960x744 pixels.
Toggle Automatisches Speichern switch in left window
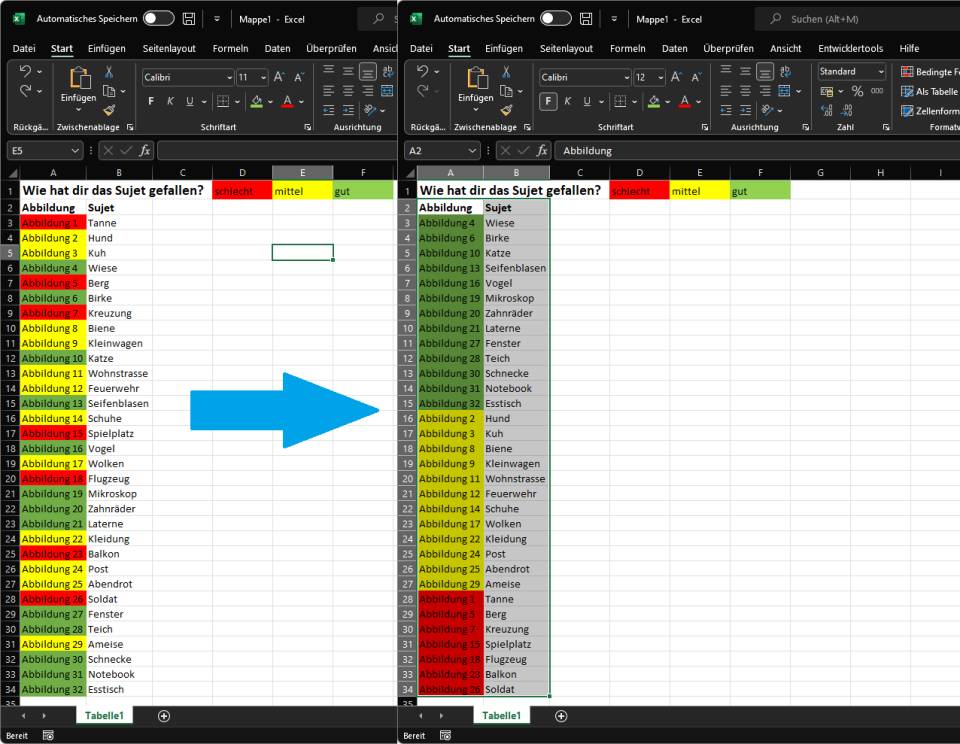point(159,18)
